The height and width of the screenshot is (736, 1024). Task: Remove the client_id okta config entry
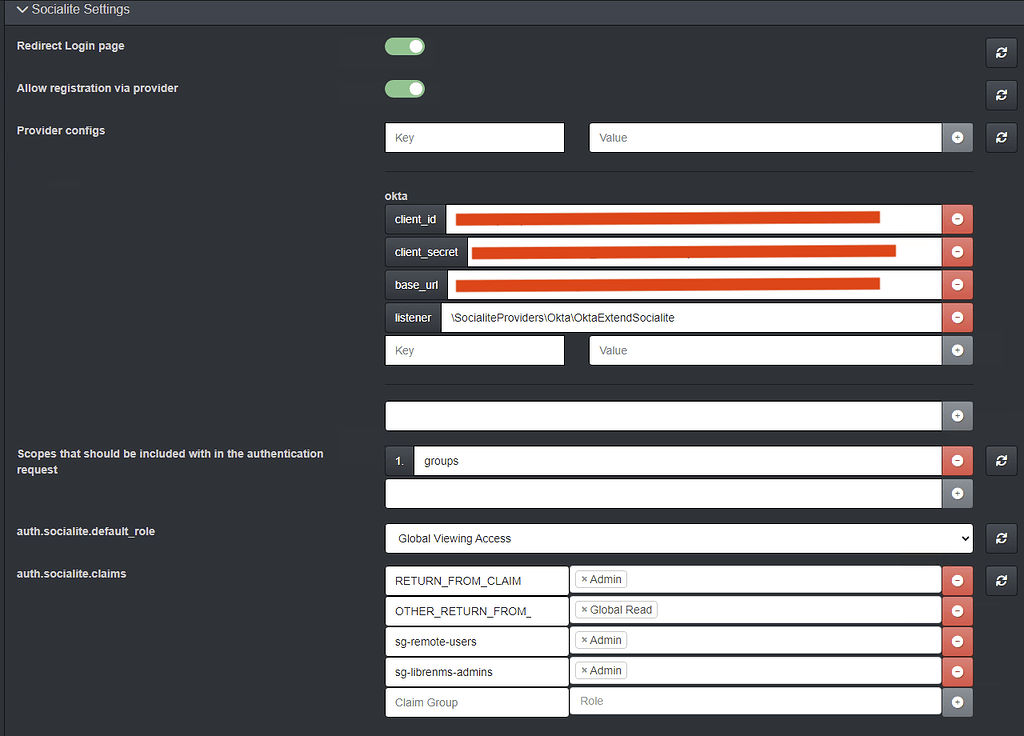[x=956, y=218]
